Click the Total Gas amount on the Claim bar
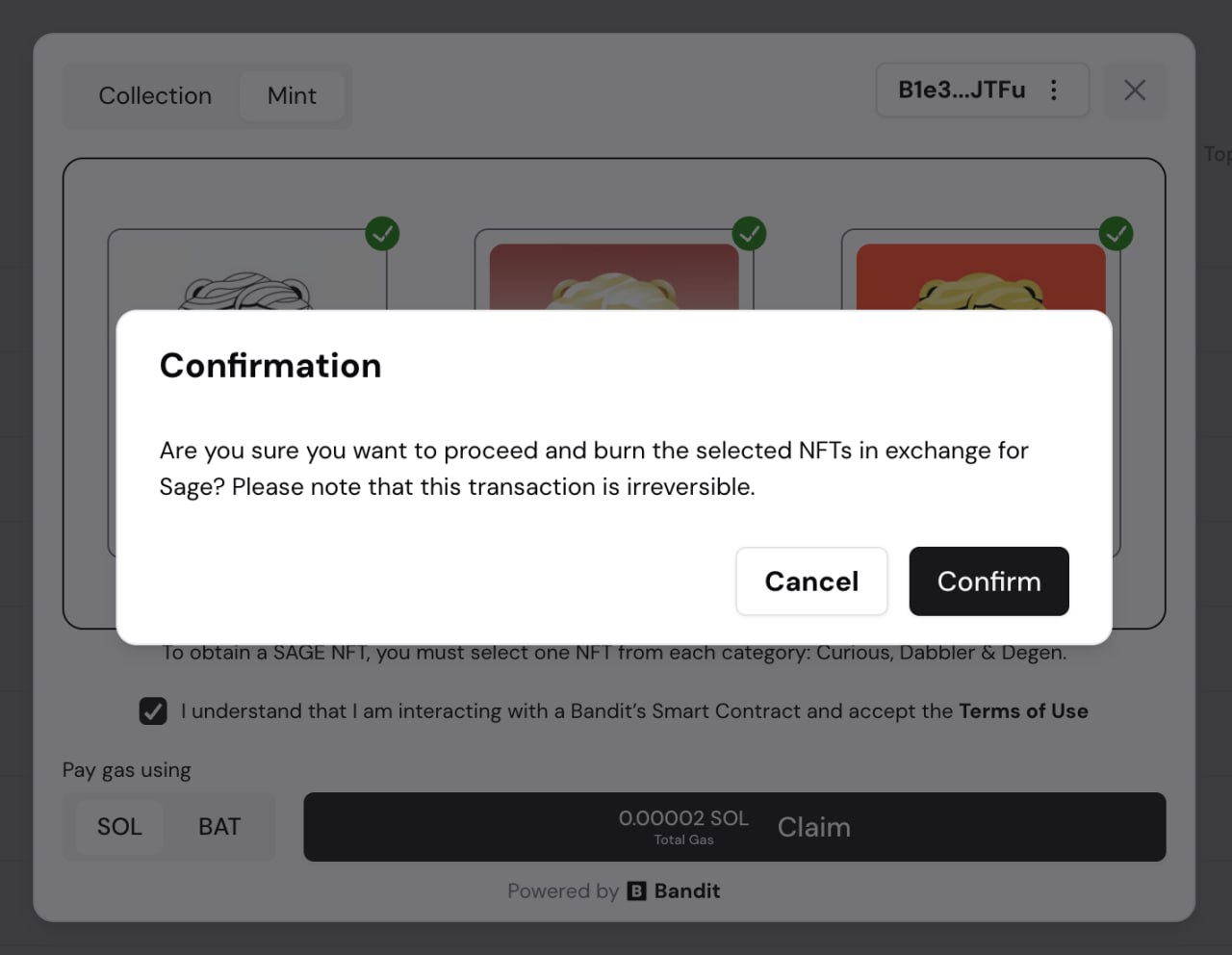 (683, 826)
